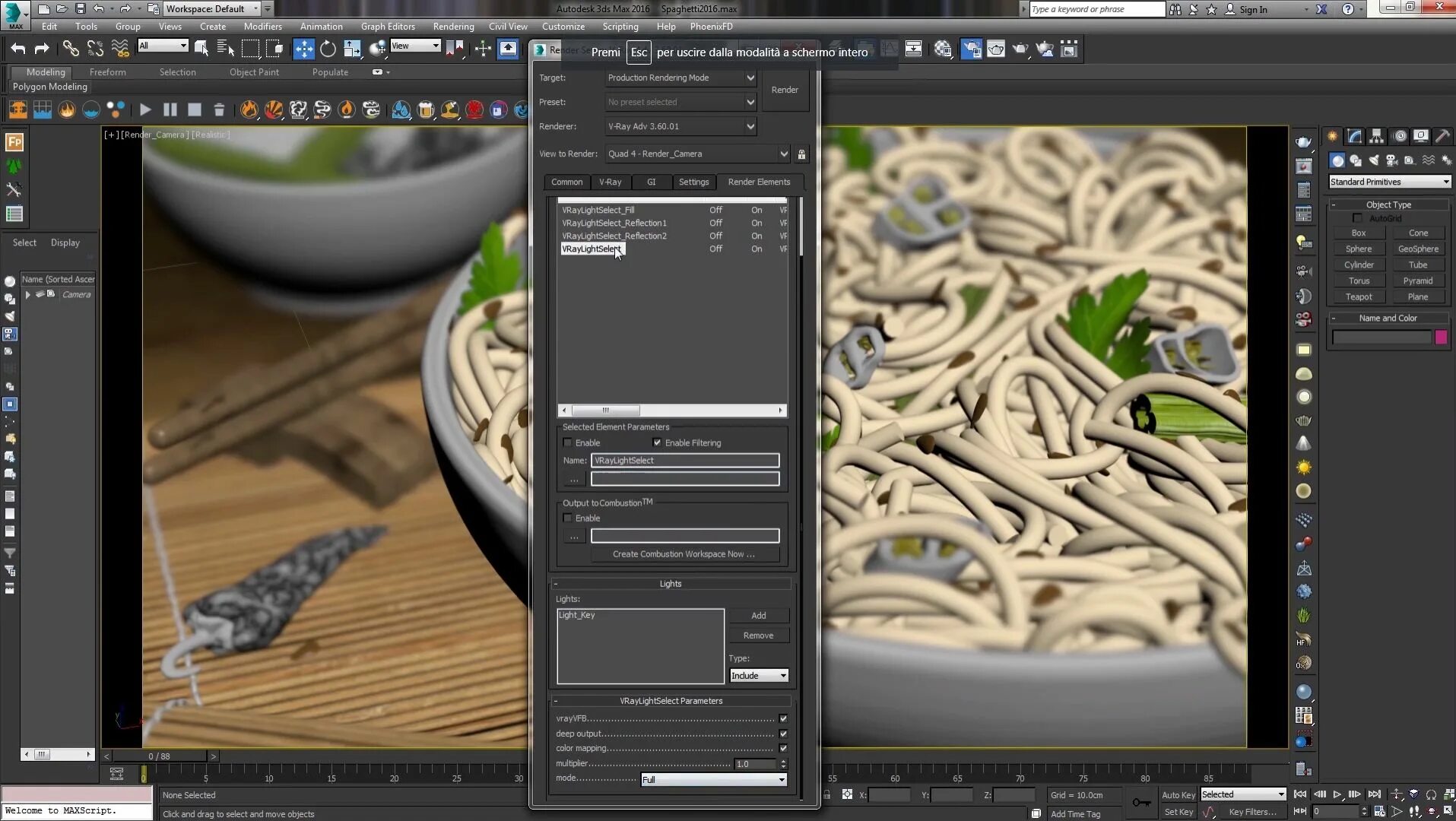Open the PhoenixFD menu
1456x821 pixels.
[x=711, y=27]
